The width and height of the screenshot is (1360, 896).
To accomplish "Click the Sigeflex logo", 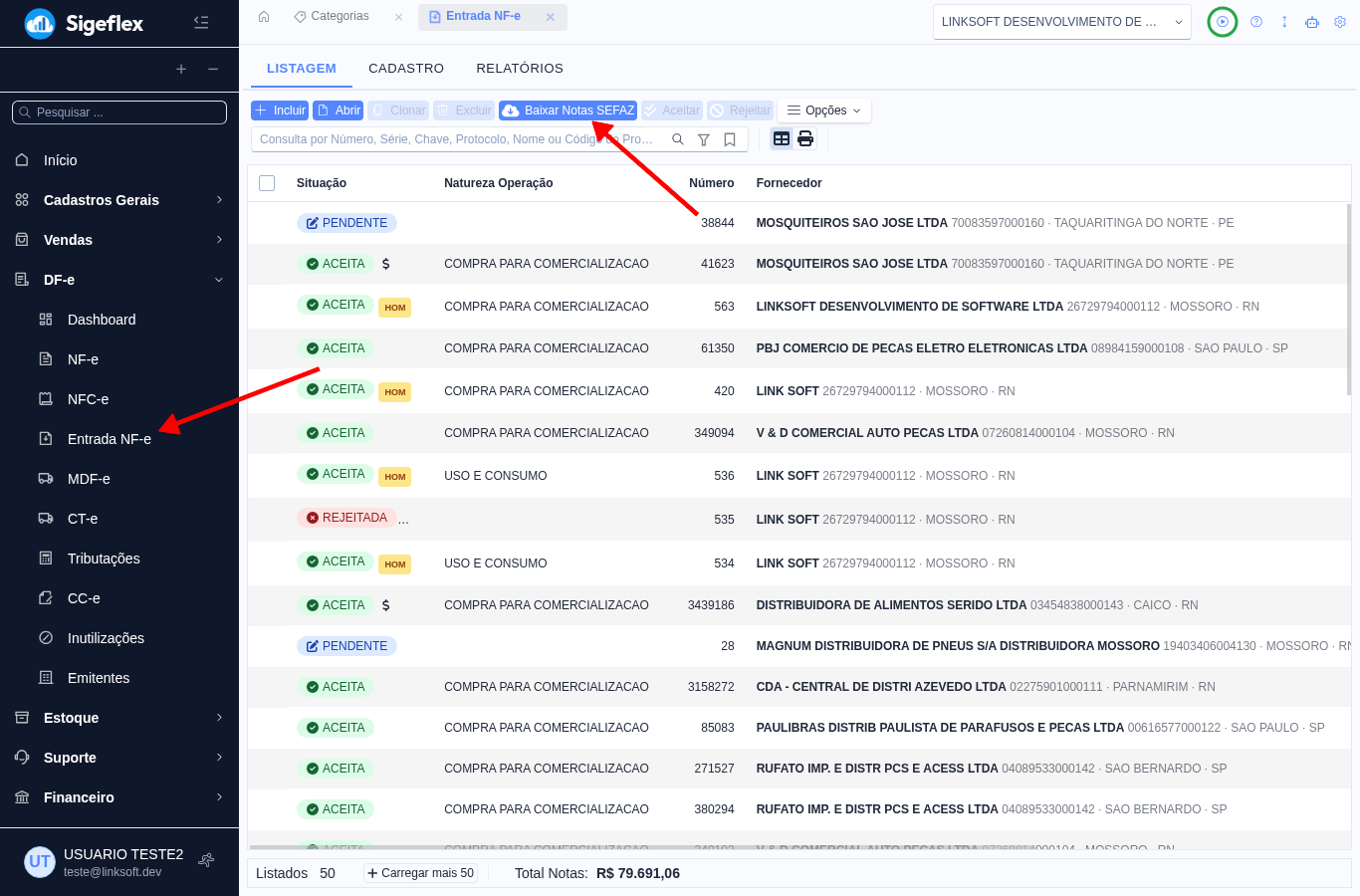I will coord(84,23).
